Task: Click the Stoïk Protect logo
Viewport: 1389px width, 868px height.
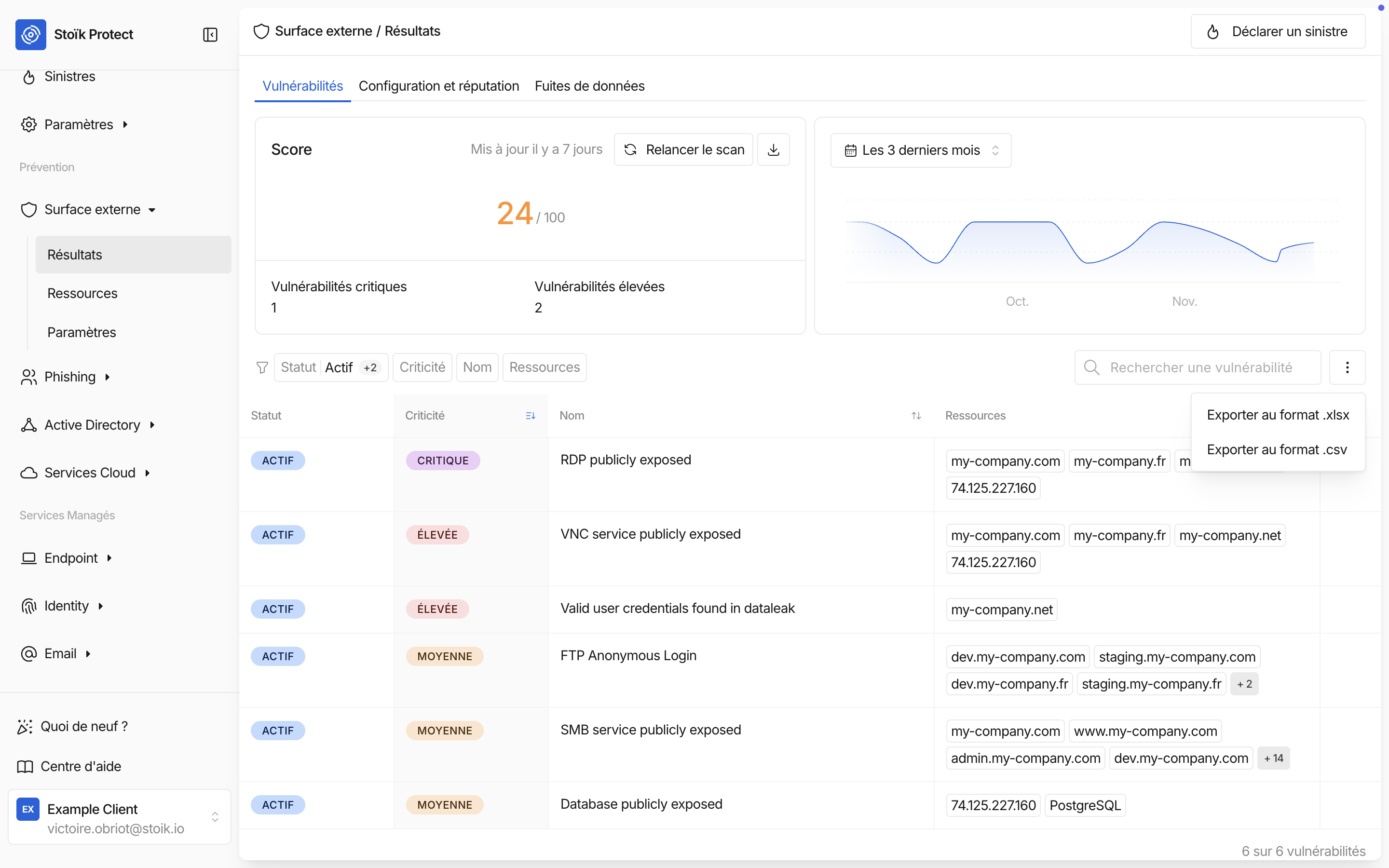Action: [31, 34]
